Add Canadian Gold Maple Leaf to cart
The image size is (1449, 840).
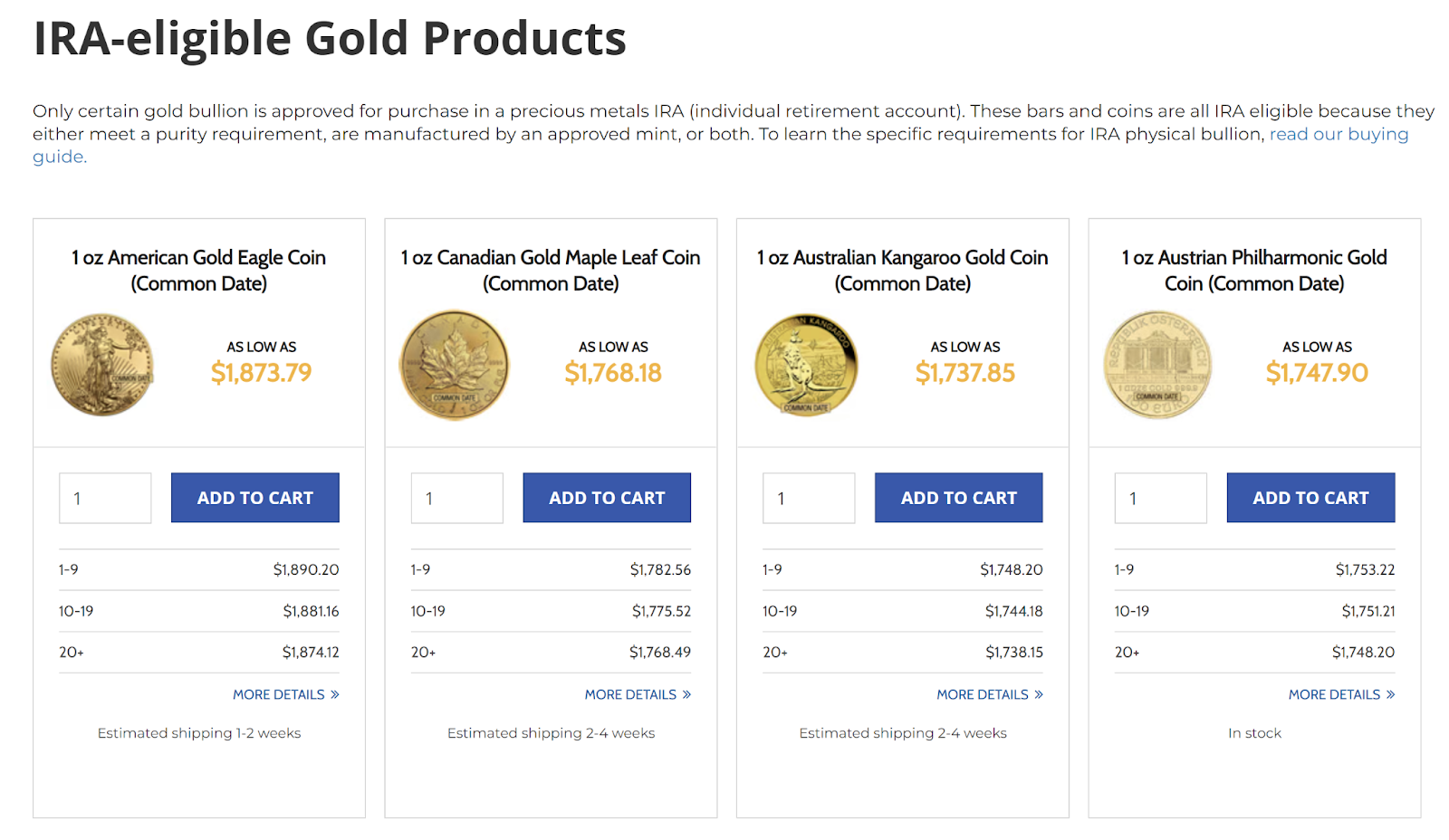(607, 498)
